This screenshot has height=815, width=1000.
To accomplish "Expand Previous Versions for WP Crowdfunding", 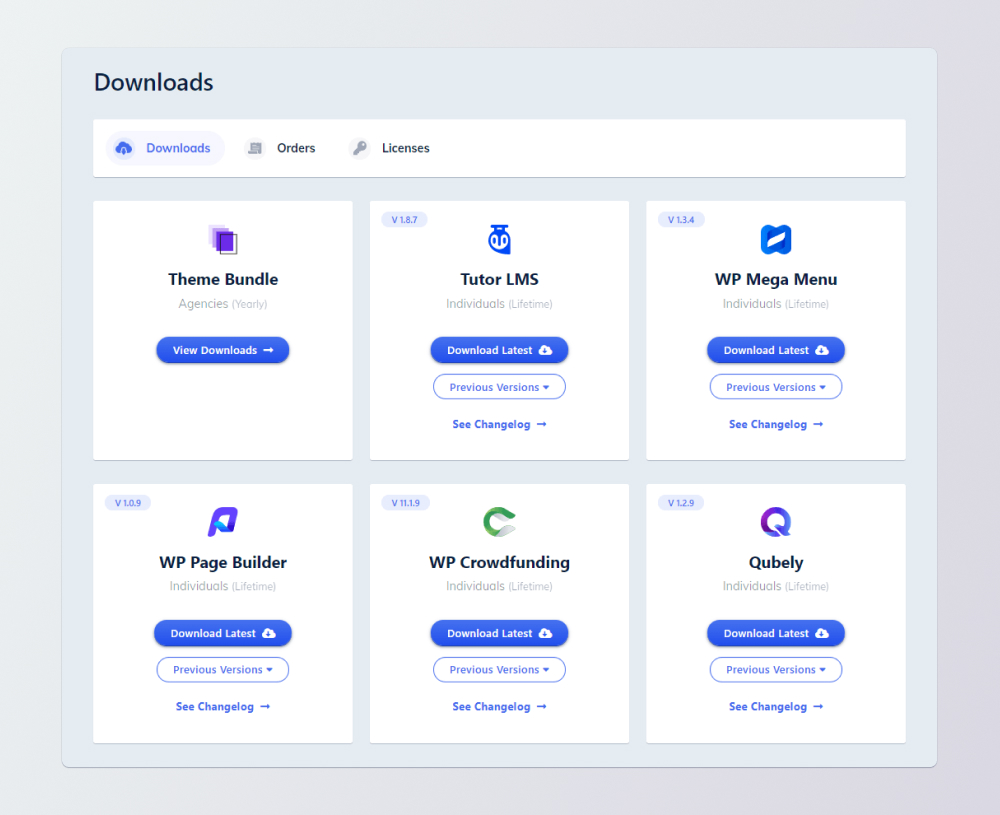I will click(x=499, y=670).
